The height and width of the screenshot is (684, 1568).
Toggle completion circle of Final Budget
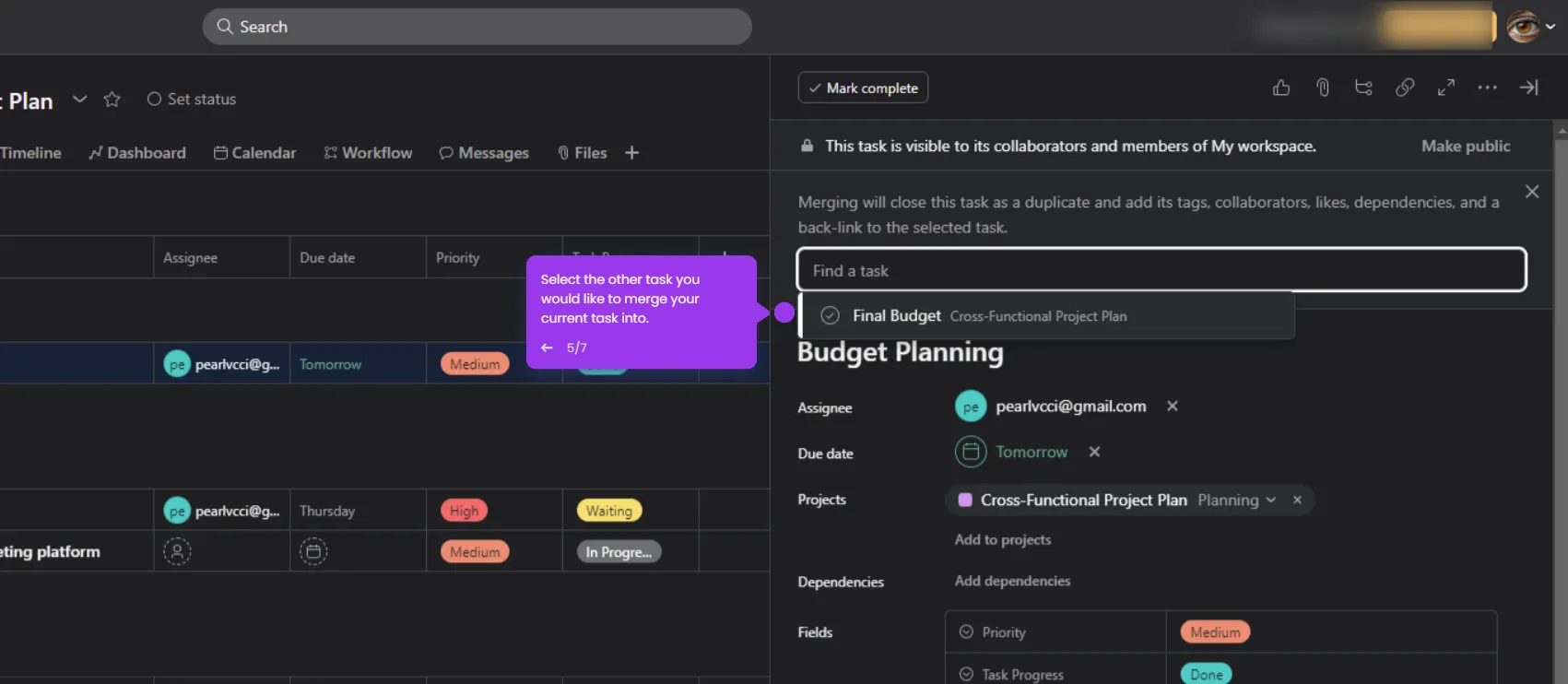click(830, 315)
